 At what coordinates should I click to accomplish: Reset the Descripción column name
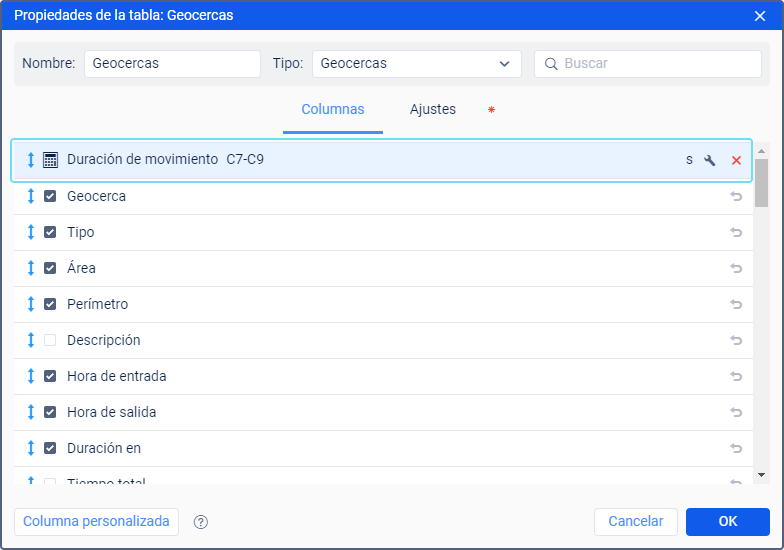(x=736, y=340)
